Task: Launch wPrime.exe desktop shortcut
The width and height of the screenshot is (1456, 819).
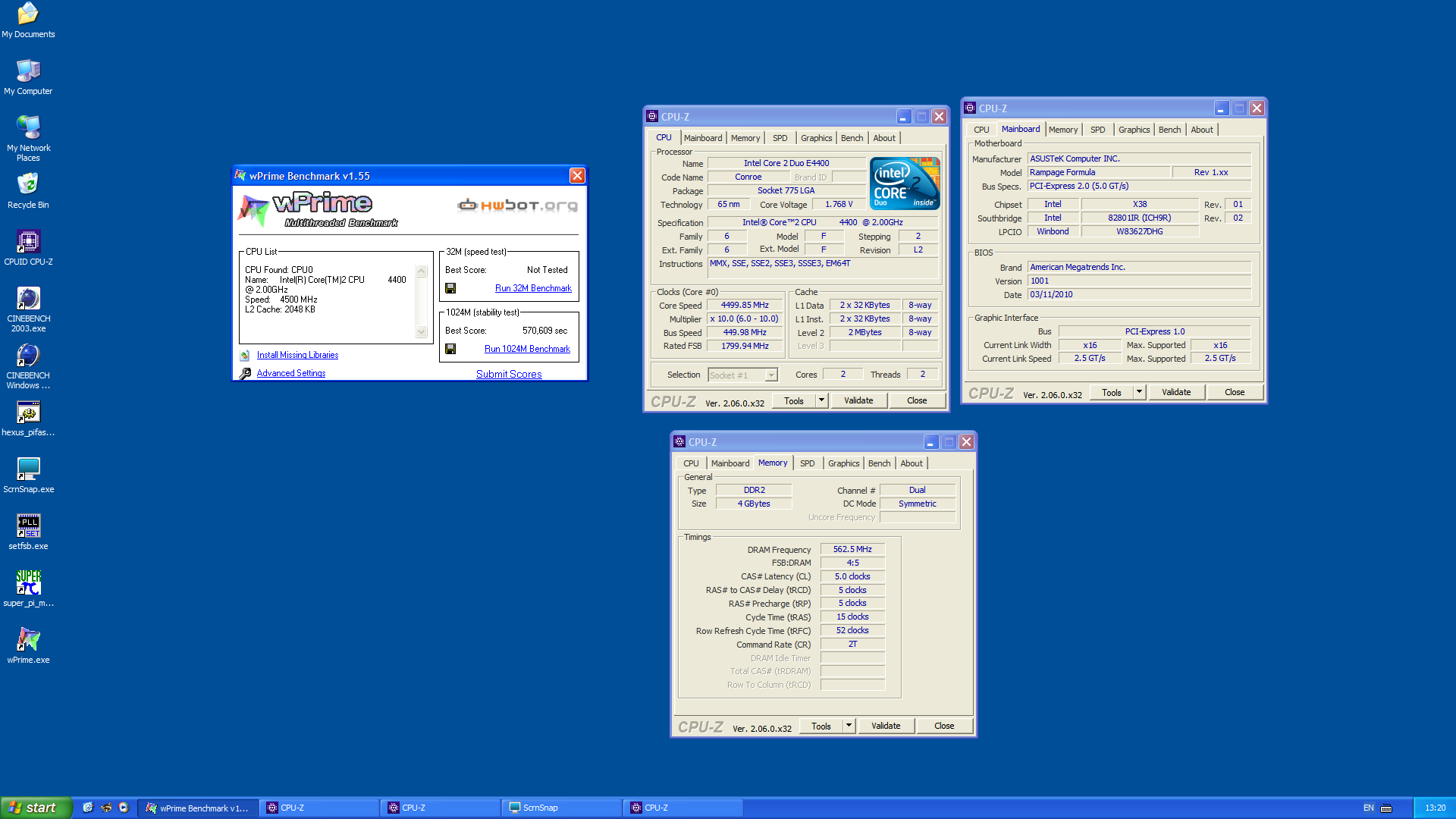Action: coord(28,646)
